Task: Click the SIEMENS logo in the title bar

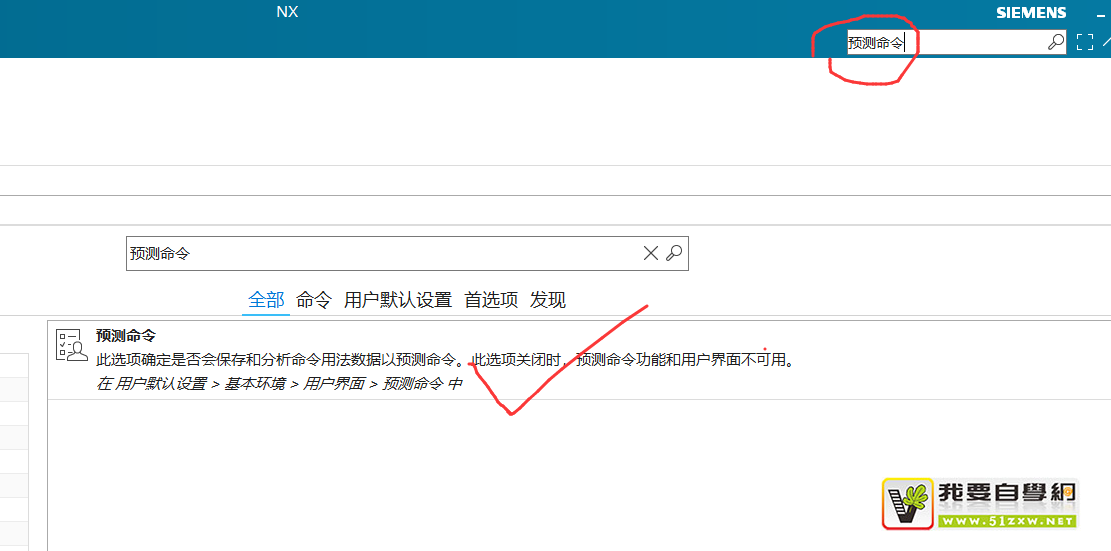Action: 1031,13
